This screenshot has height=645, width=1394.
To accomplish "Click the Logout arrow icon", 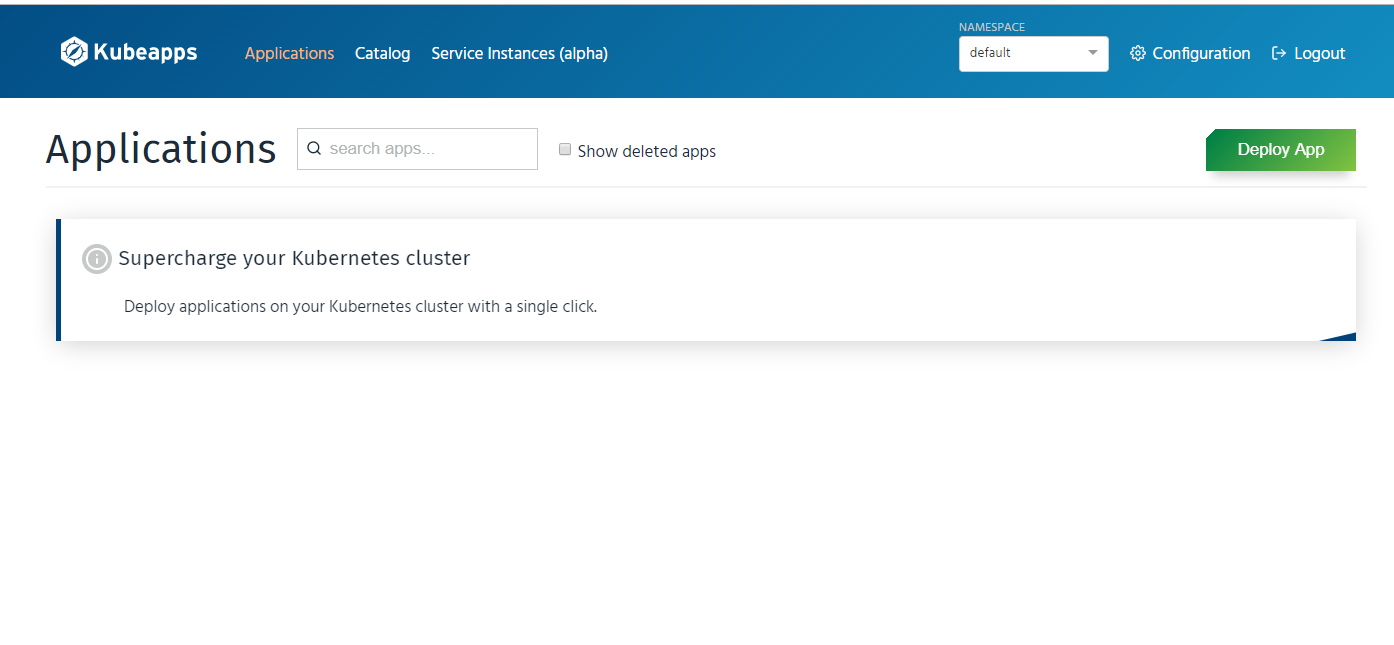I will click(1279, 53).
